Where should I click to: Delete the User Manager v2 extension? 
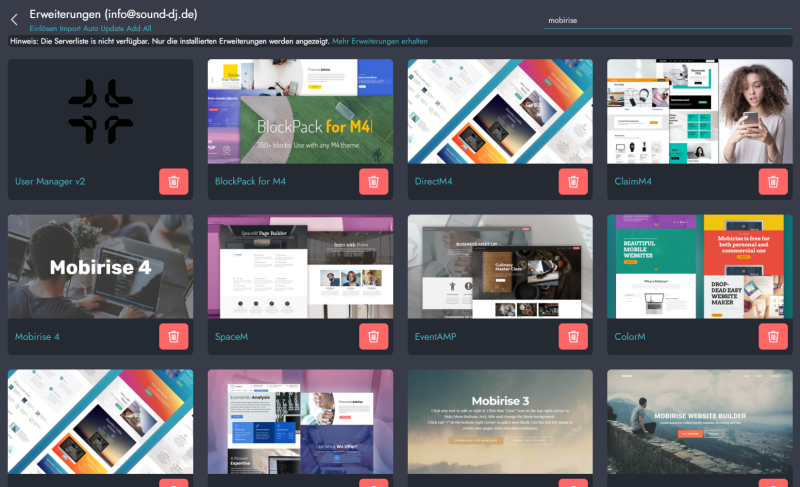click(x=173, y=182)
